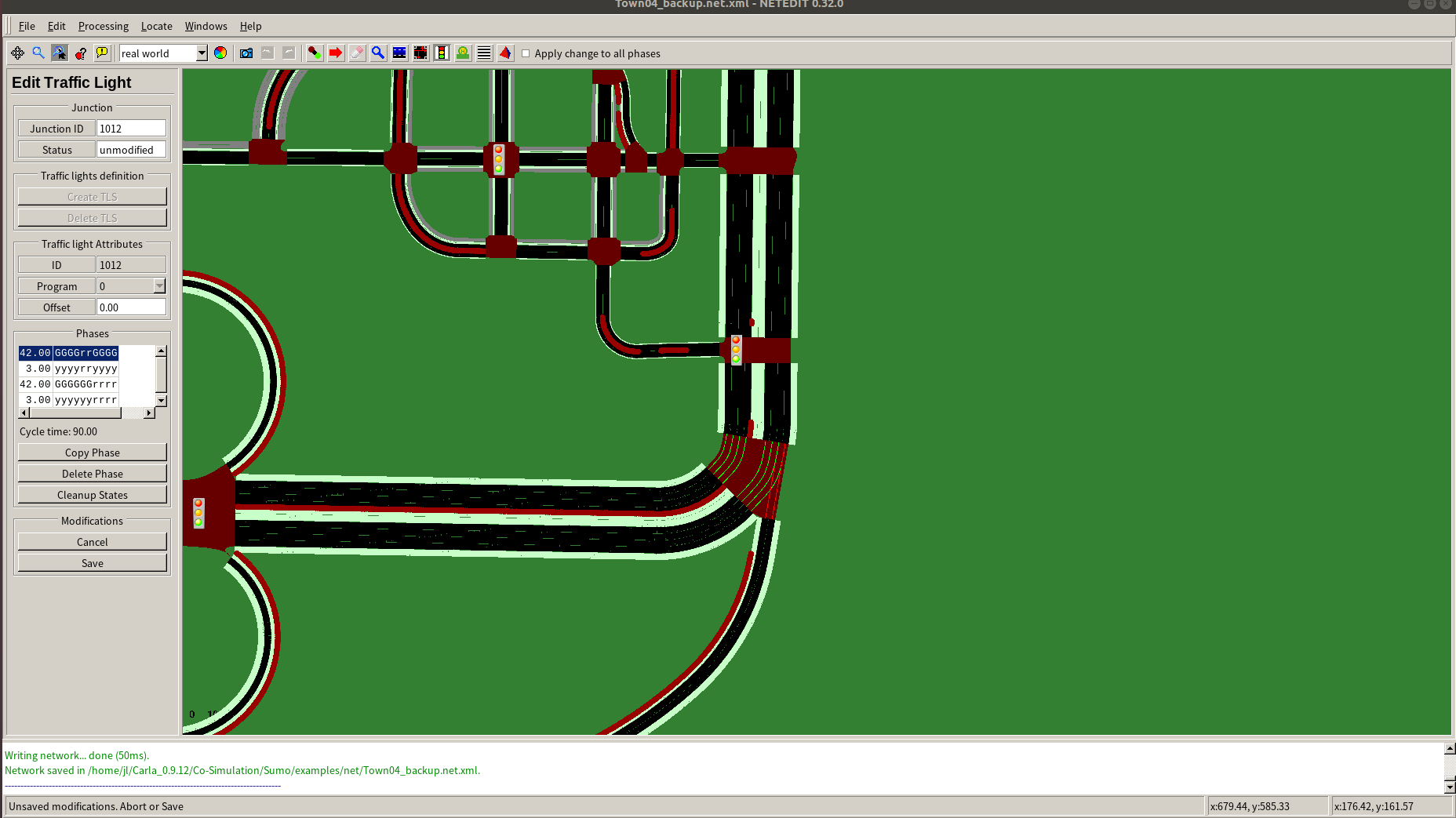
Task: Click the Phases list scroll up arrow
Action: click(x=161, y=351)
